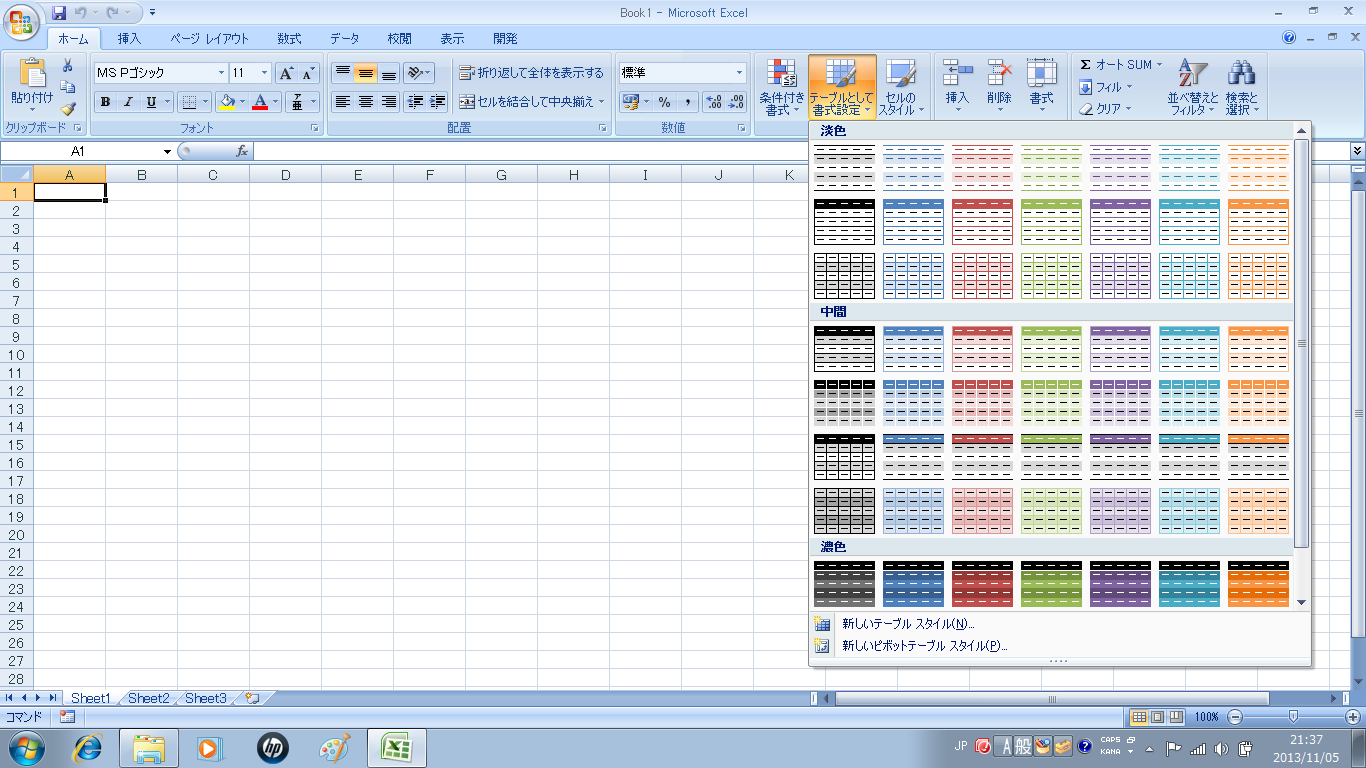Click the 検索と選択 binoculars icon
Screen dimensions: 1366x768
(1241, 86)
